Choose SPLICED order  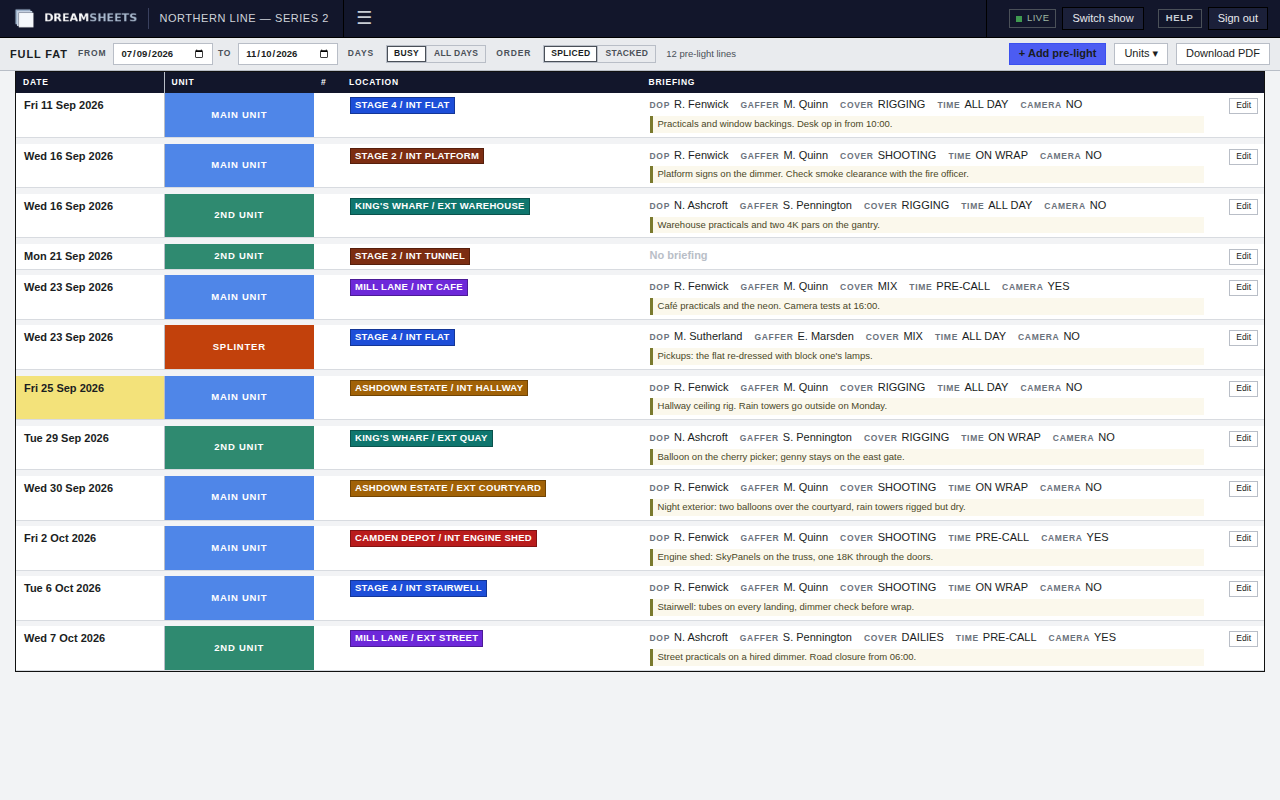(x=570, y=54)
